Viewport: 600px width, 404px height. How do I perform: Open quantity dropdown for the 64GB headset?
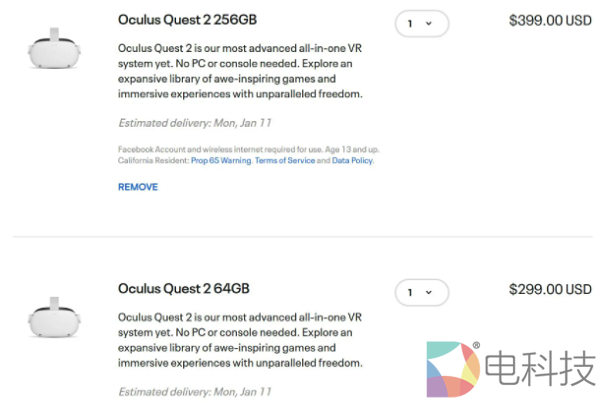(x=421, y=293)
